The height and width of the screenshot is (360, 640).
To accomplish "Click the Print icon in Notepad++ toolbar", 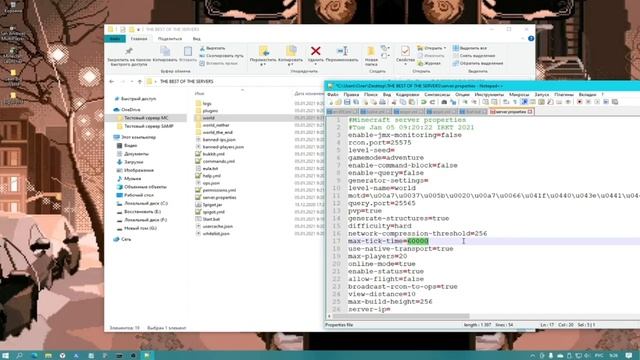I will [382, 102].
